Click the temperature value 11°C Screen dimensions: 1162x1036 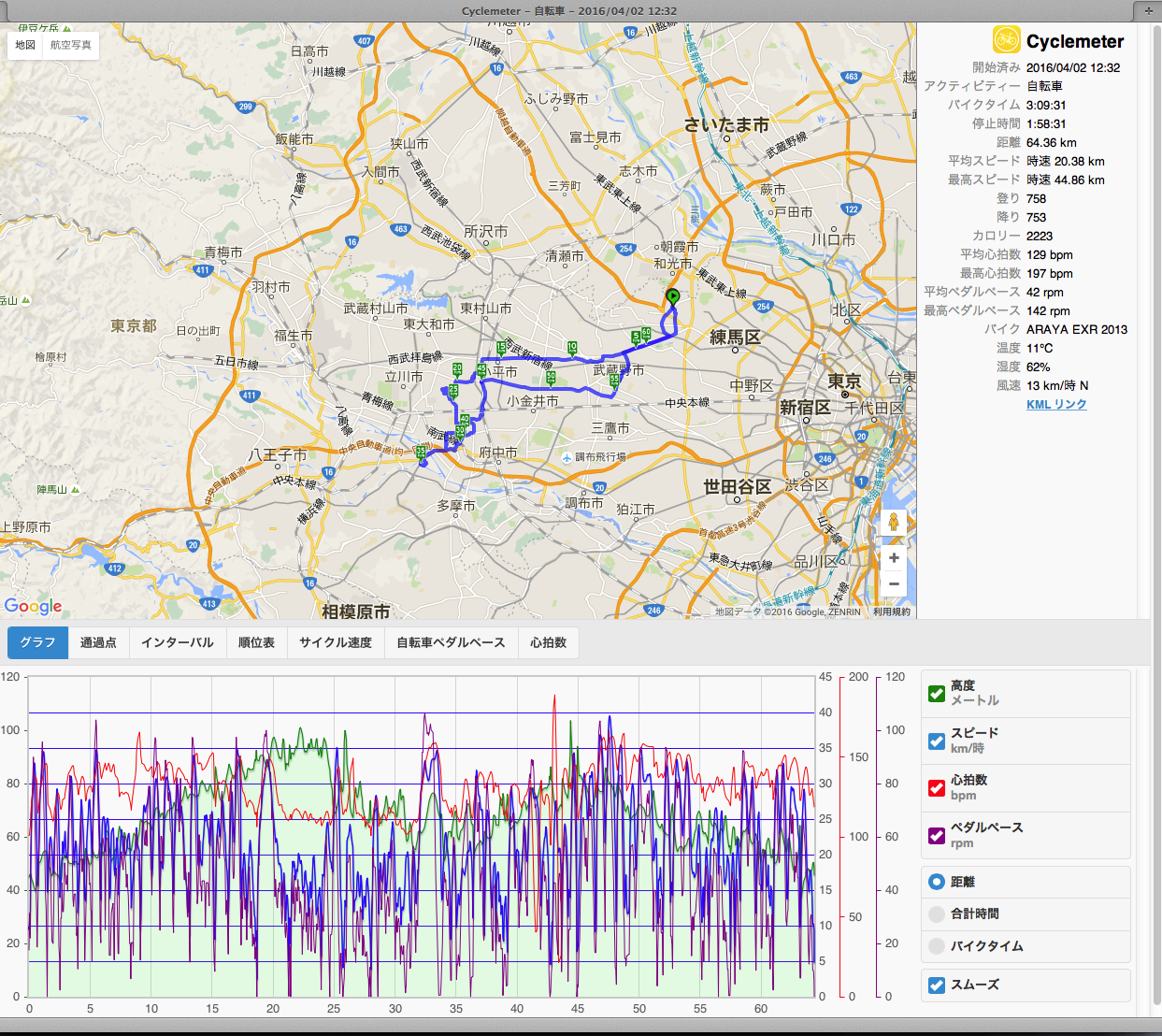coord(1040,348)
